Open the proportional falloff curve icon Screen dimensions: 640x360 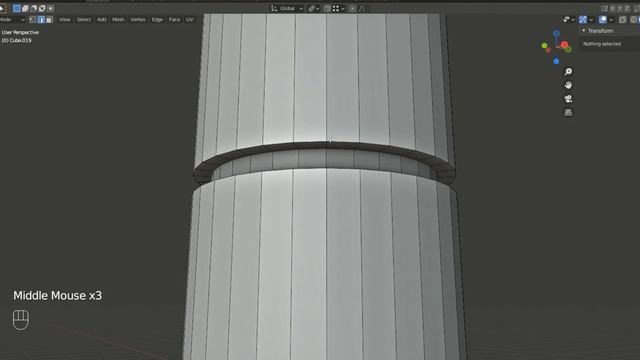(x=362, y=8)
